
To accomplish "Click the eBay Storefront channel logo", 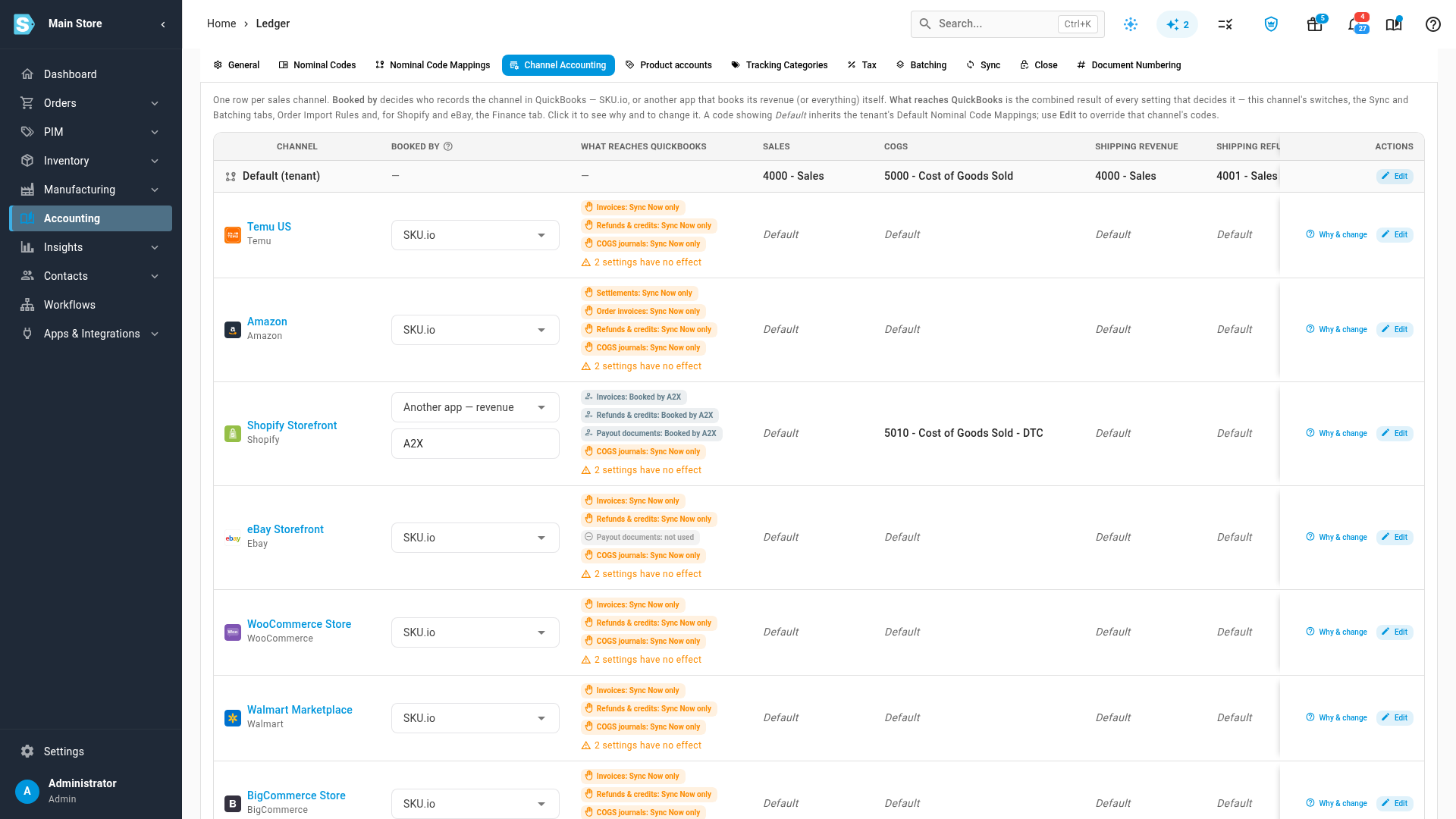I will coord(233,538).
